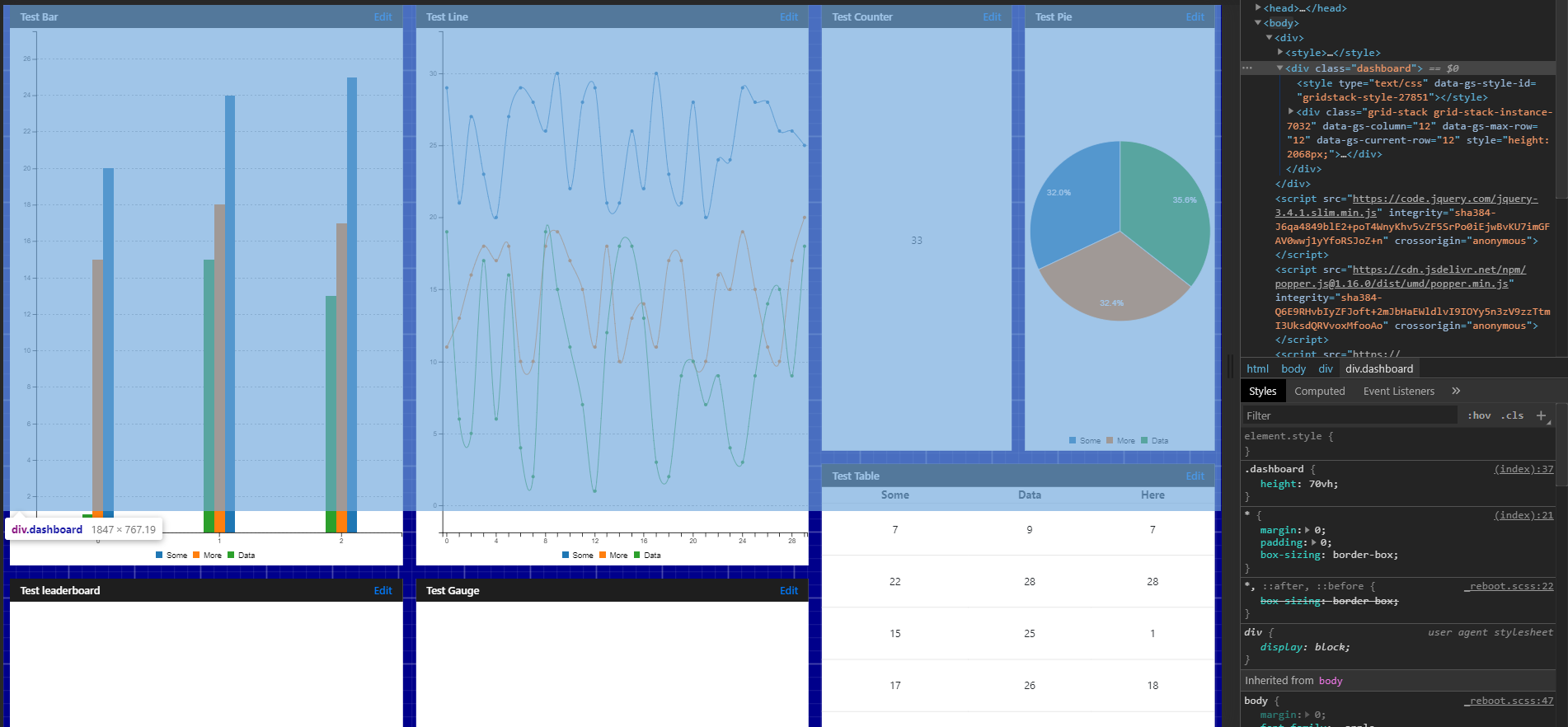Click table cell with value 18
The image size is (1568, 727).
point(1153,685)
